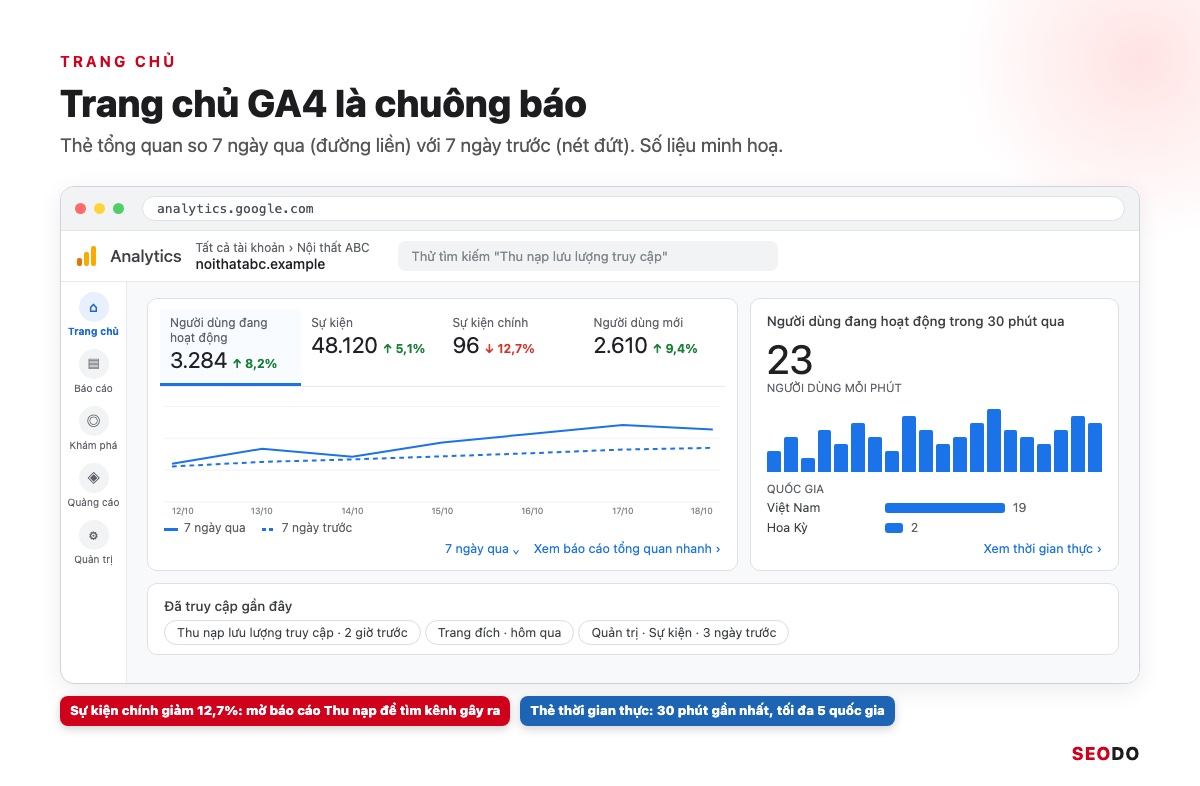
Task: Click the 3.284 active users value
Action: point(198,361)
